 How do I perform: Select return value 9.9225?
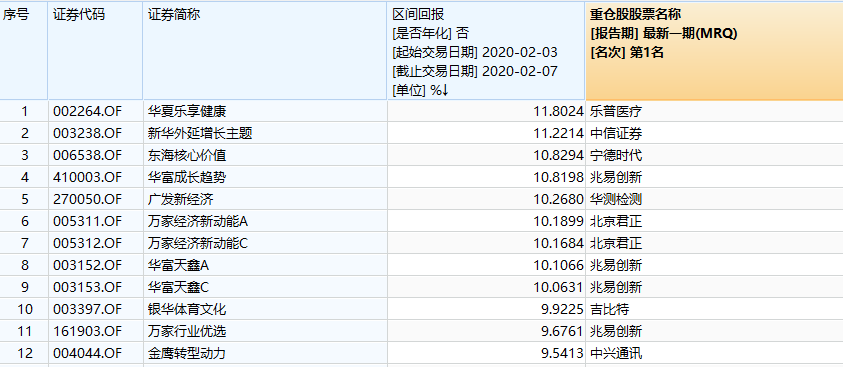click(x=562, y=310)
